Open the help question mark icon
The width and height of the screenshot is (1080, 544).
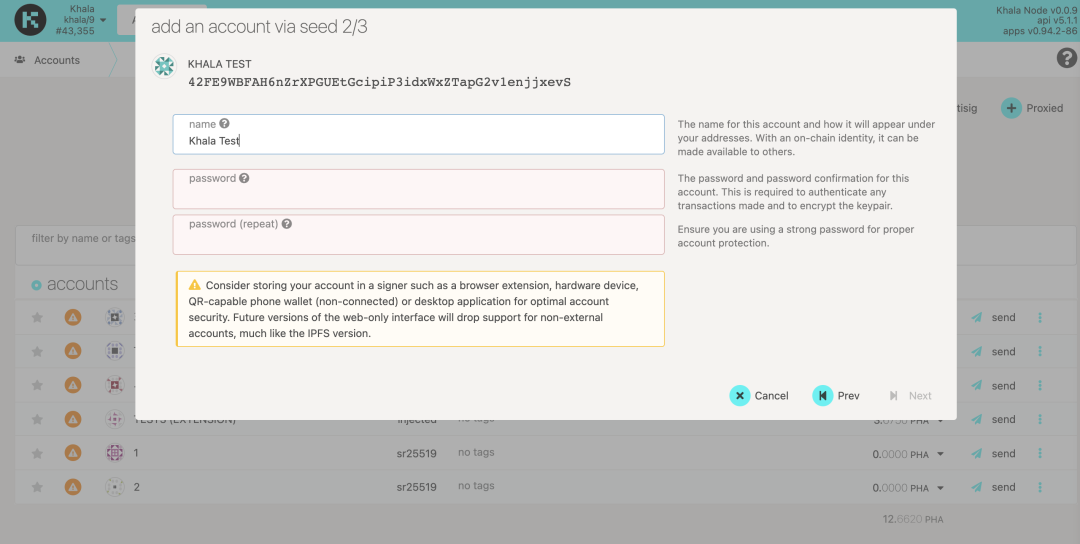pyautogui.click(x=1067, y=58)
